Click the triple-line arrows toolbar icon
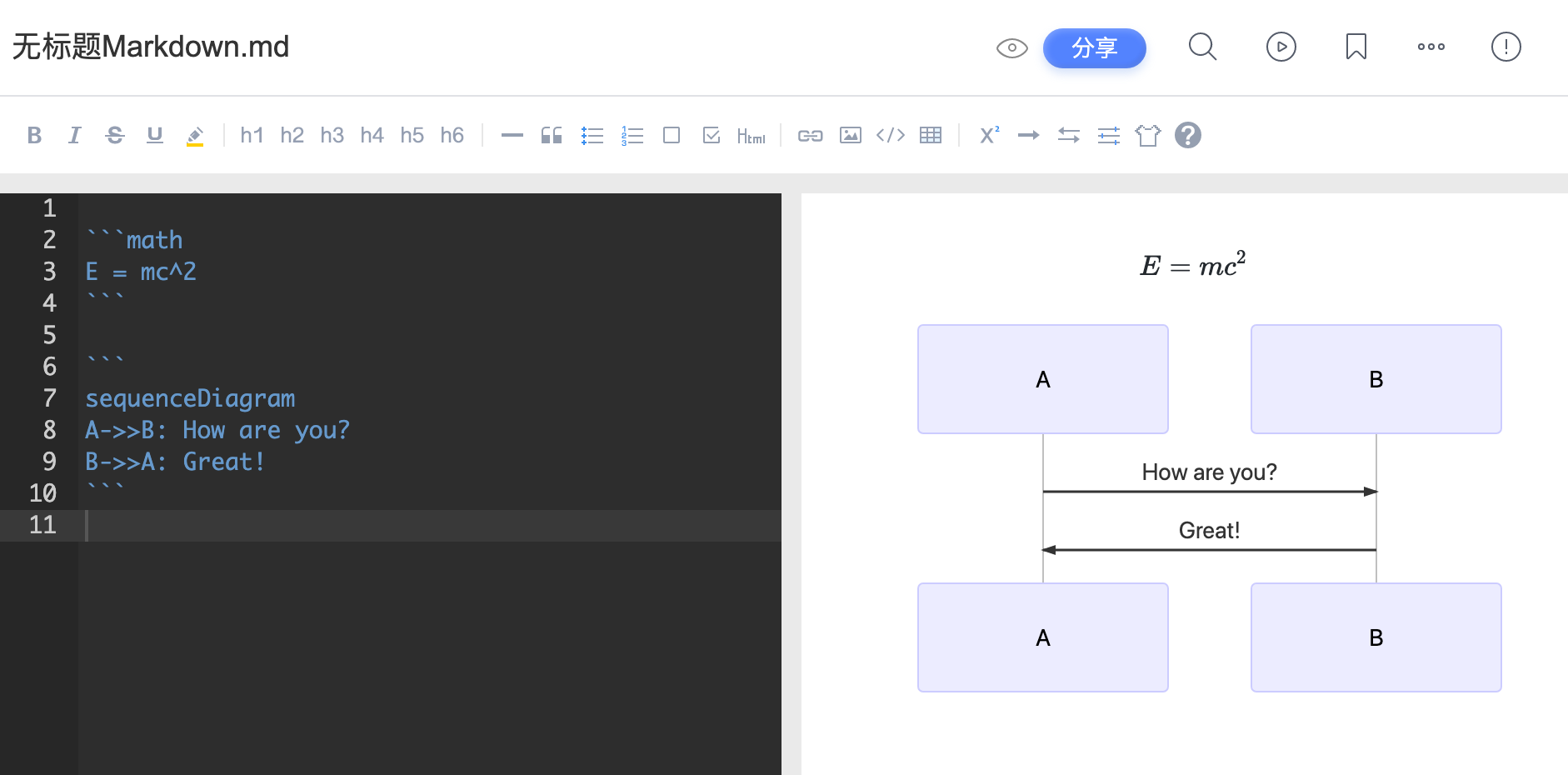This screenshot has width=1568, height=775. [x=1109, y=135]
